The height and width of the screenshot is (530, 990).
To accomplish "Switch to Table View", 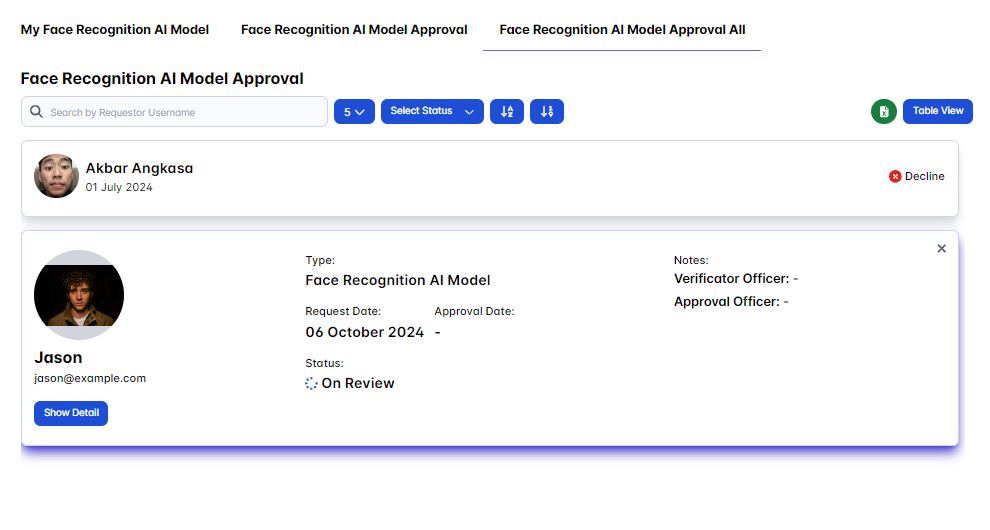I will [938, 111].
